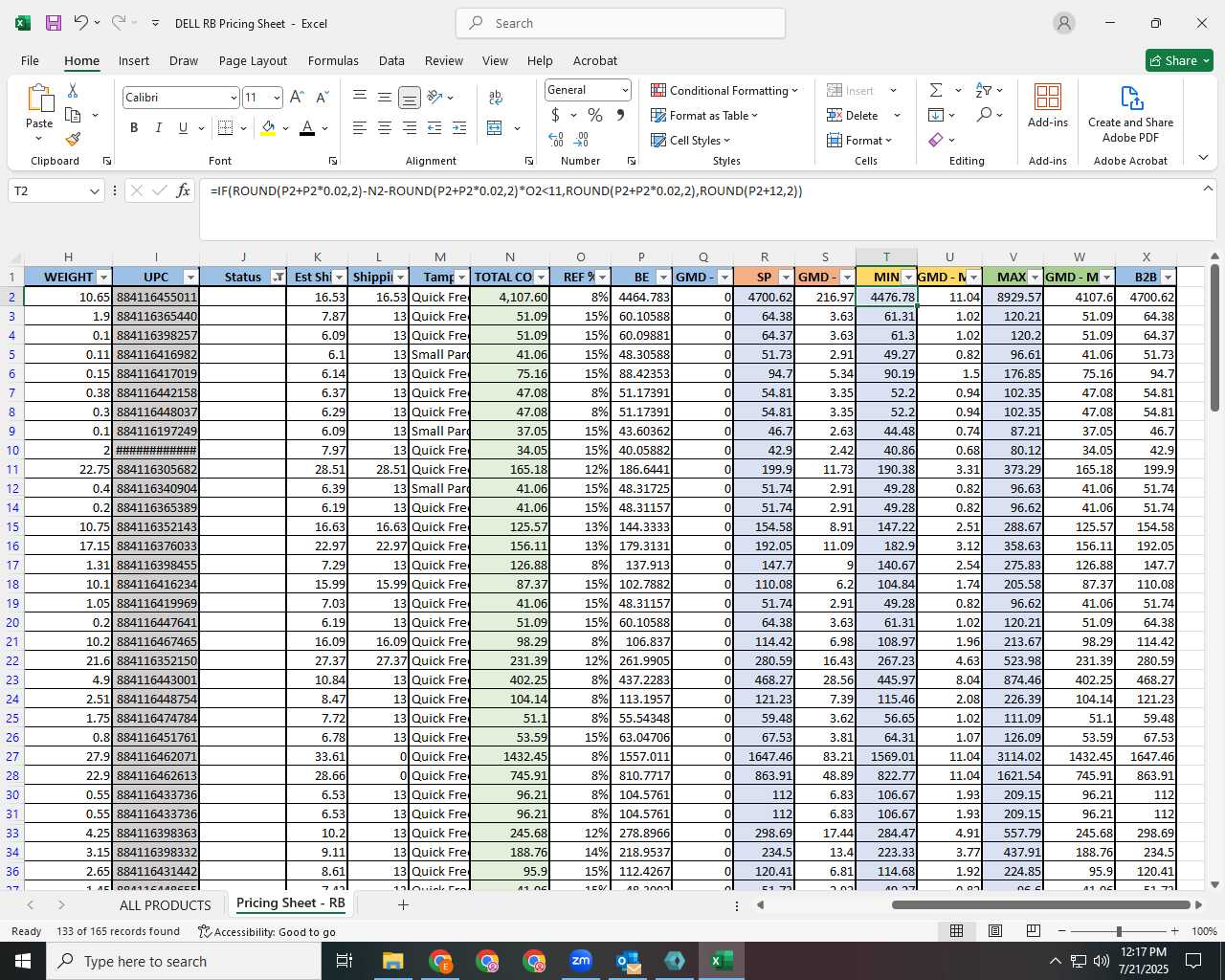Switch to the Data ribbon tab

point(391,60)
